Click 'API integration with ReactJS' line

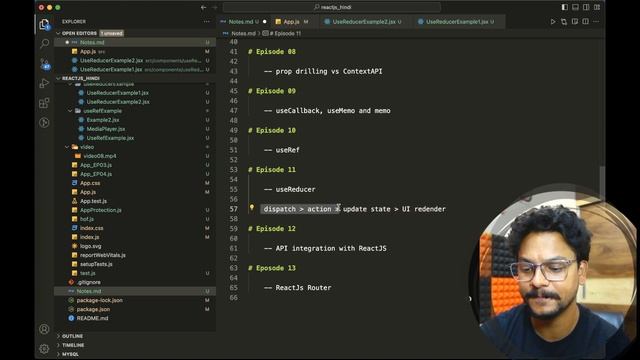pyautogui.click(x=331, y=248)
